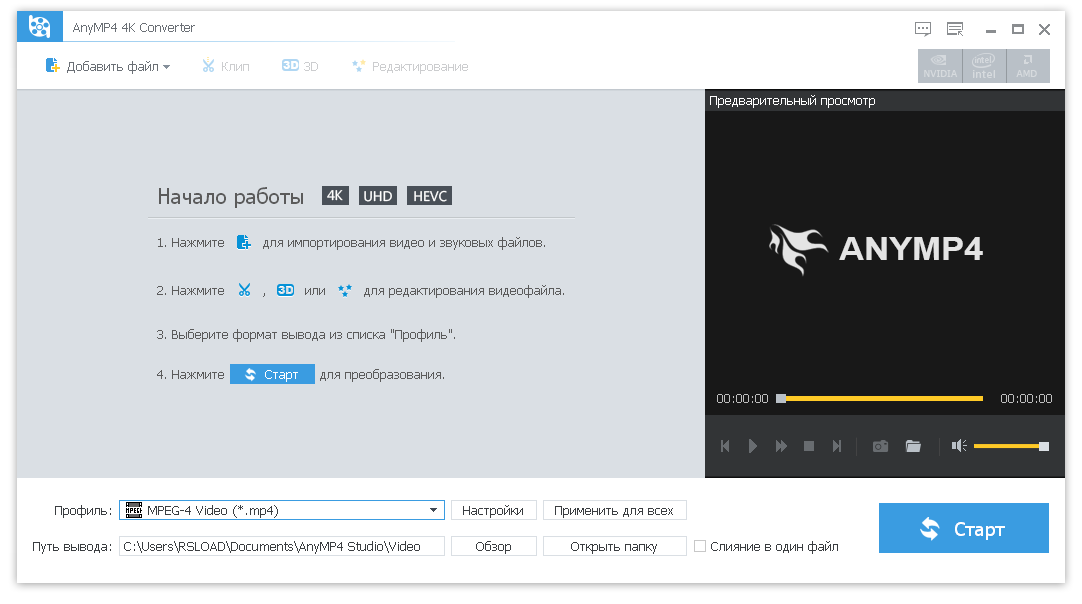This screenshot has height=604, width=1082.
Task: Select the HEVC label badge
Action: pyautogui.click(x=429, y=195)
